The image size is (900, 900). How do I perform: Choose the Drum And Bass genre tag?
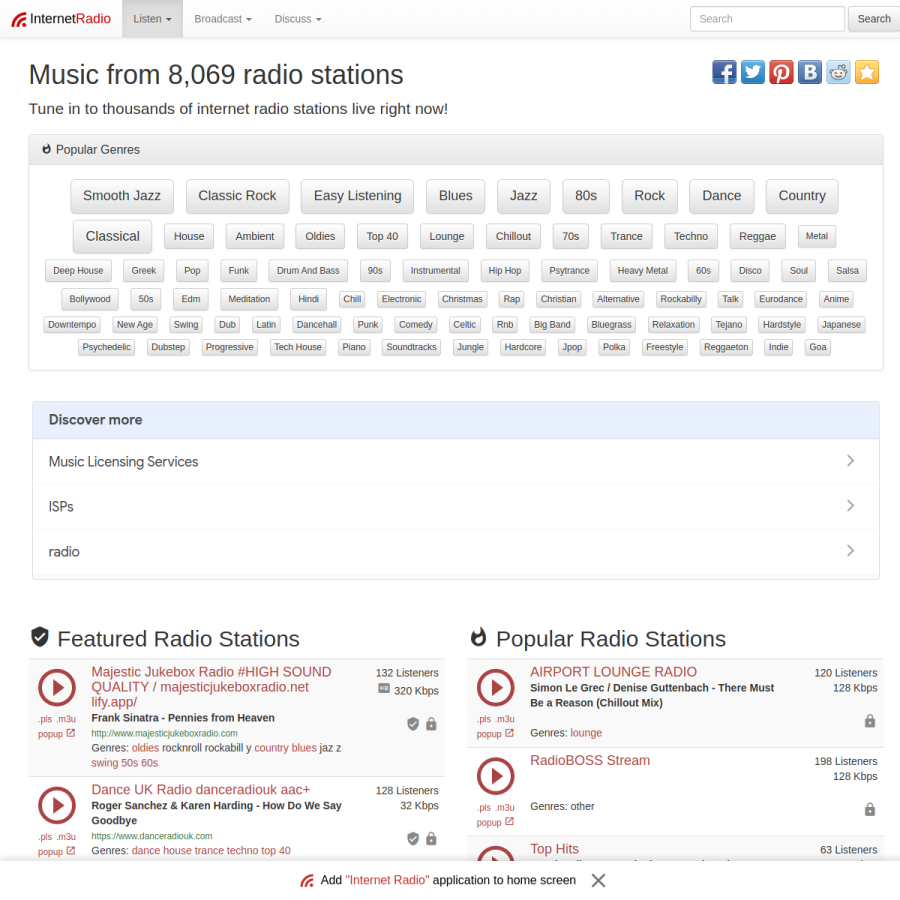[308, 270]
